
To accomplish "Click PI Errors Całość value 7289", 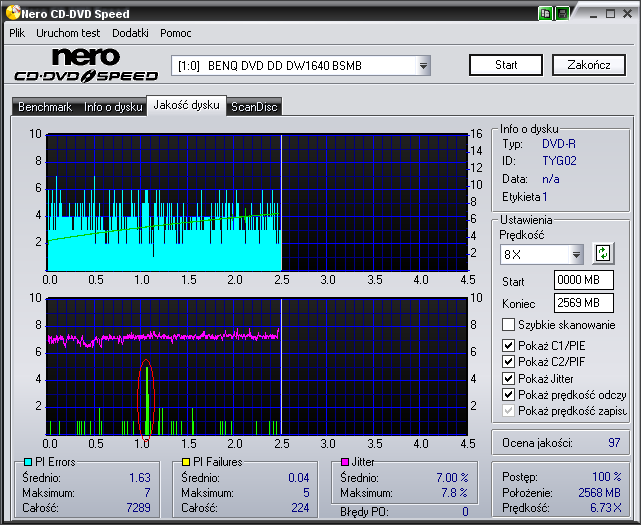I will [x=138, y=508].
